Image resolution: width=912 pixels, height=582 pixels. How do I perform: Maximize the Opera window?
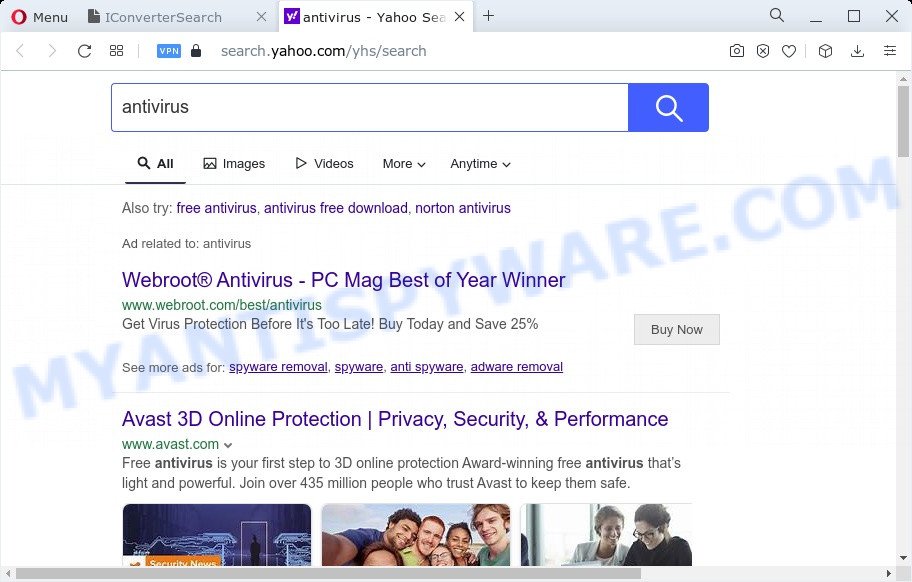click(854, 16)
